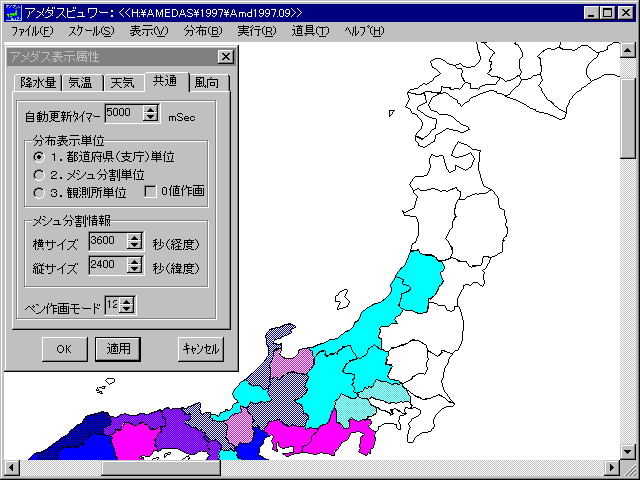This screenshot has width=640, height=480.
Task: Click the vertical scrollbar down arrow
Action: [x=628, y=451]
